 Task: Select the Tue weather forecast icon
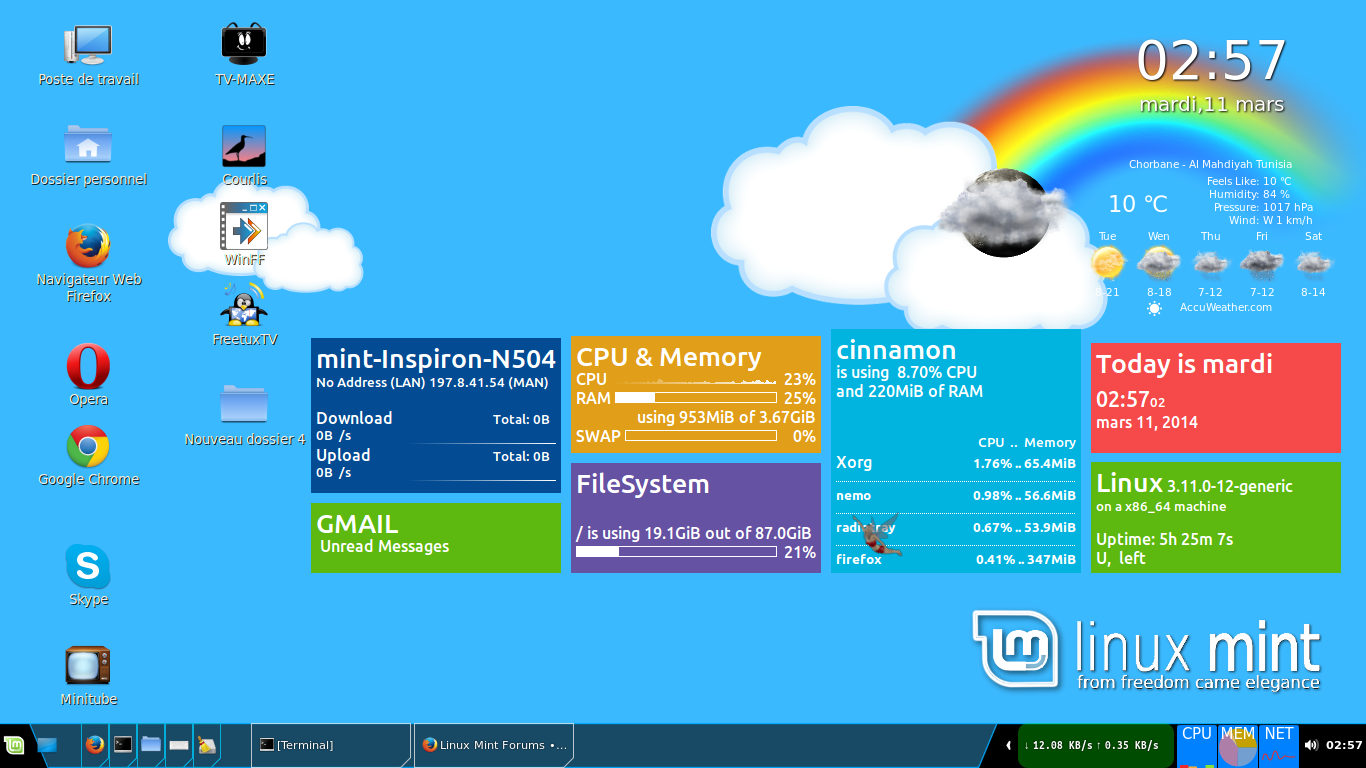pyautogui.click(x=1108, y=263)
